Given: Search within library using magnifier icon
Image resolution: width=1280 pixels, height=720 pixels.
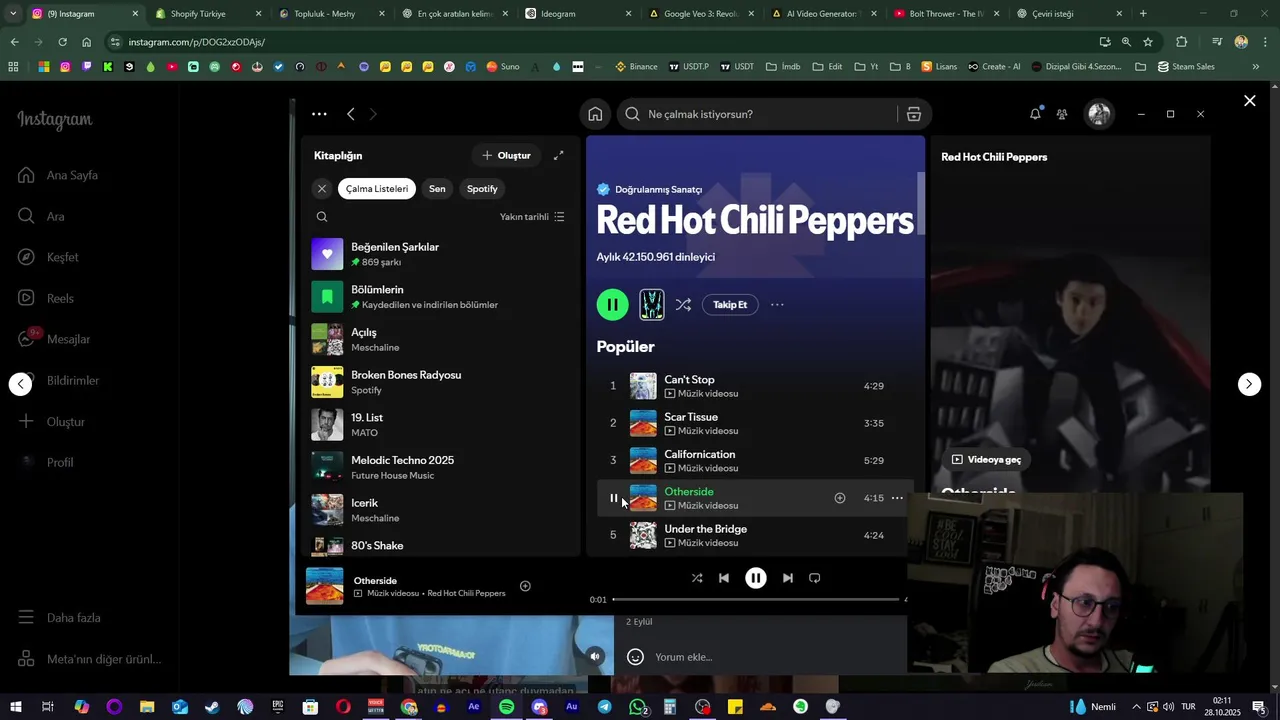Looking at the screenshot, I should coord(322,217).
